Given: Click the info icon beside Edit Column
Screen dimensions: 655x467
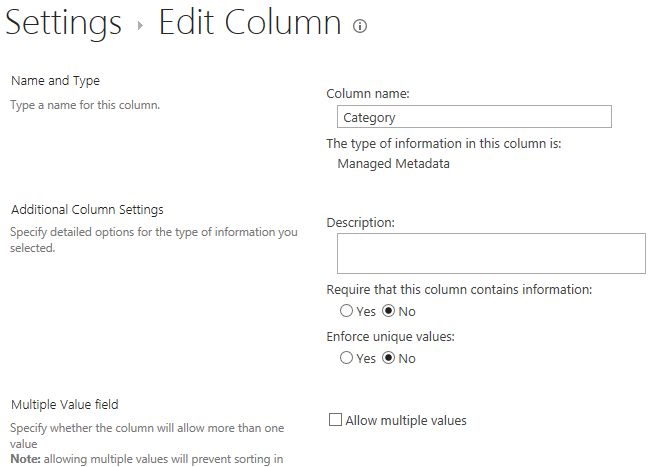Looking at the screenshot, I should (360, 27).
